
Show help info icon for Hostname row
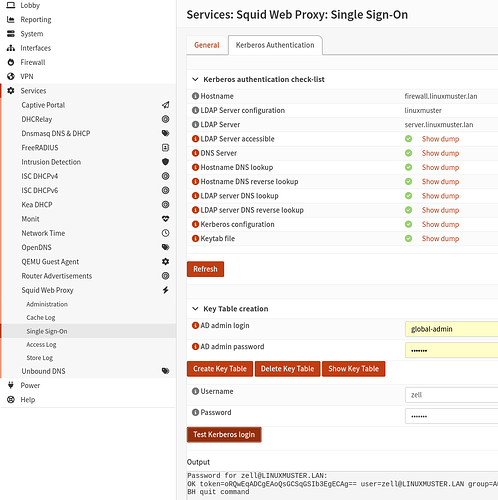coord(195,96)
